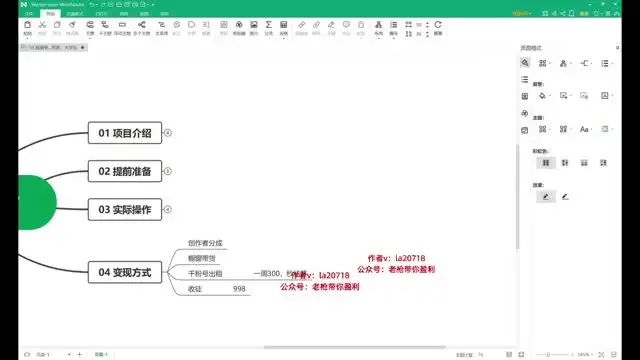Click the Relationship line icon
Screen dimensions: 640x360
162,25
